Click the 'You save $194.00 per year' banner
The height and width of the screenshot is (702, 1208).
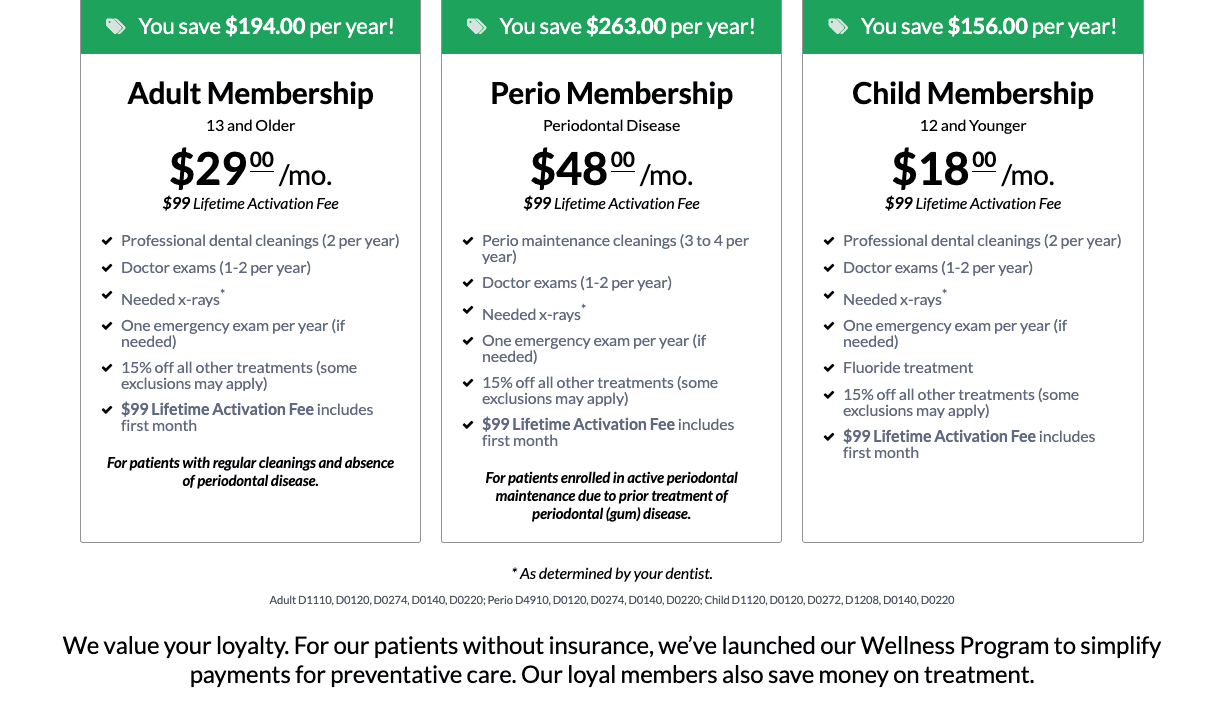(x=250, y=27)
